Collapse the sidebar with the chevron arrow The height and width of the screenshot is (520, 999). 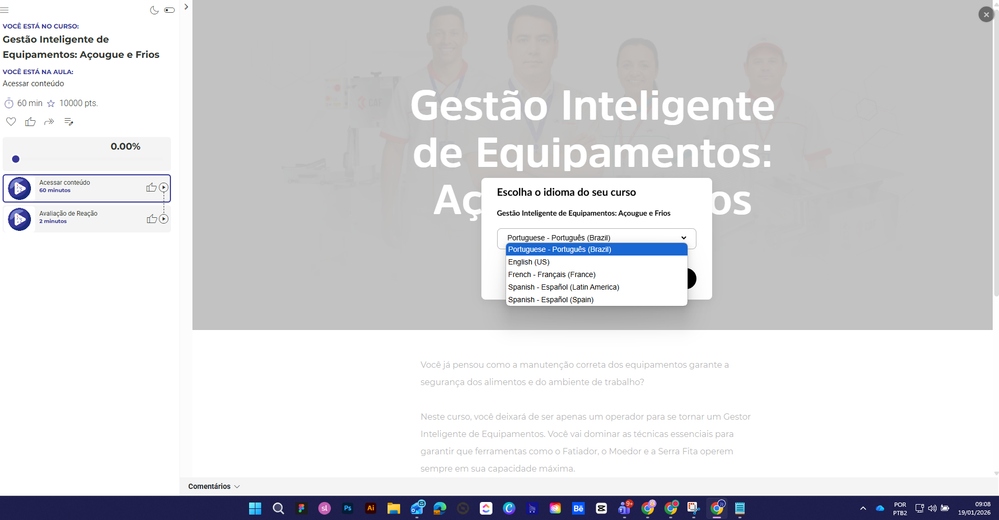coord(186,7)
